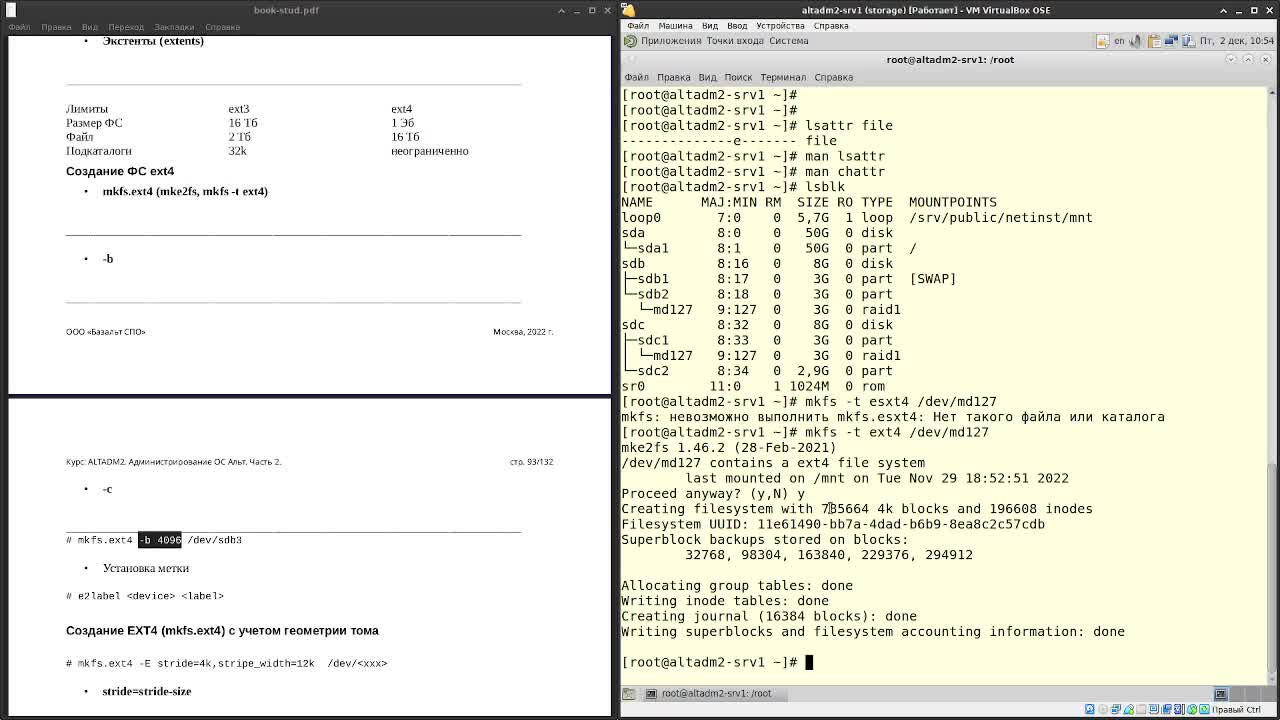Click VirtualBox mouse integration indicator
This screenshot has width=1280, height=720.
coord(1192,709)
